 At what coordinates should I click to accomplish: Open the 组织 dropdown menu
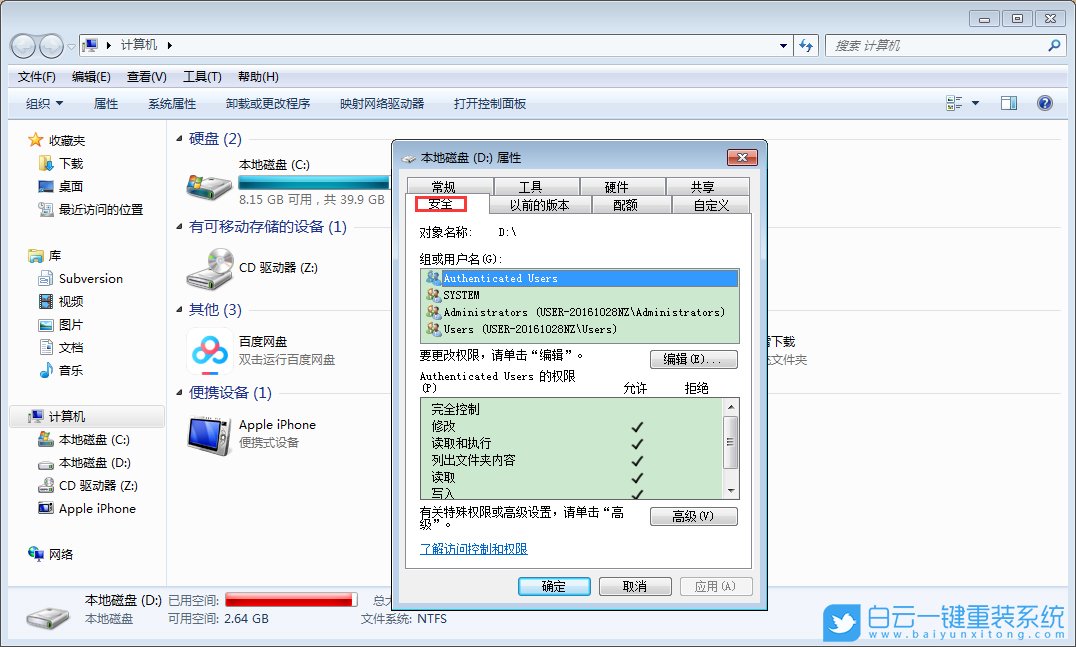[40, 102]
